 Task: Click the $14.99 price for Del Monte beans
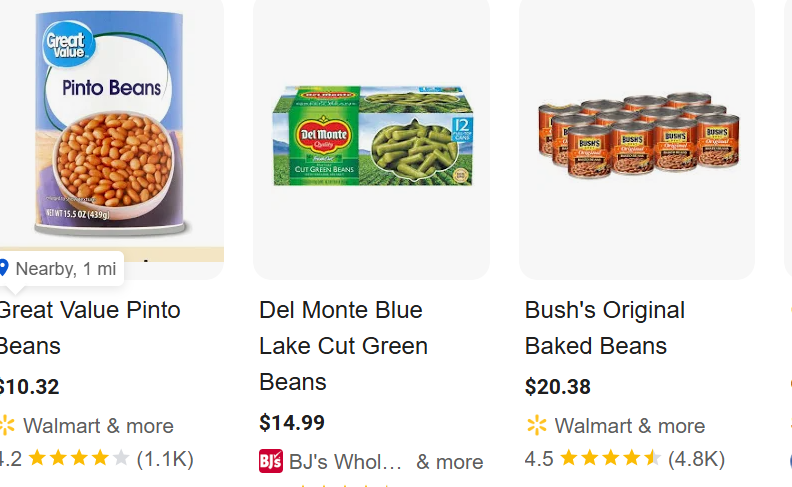coord(292,423)
